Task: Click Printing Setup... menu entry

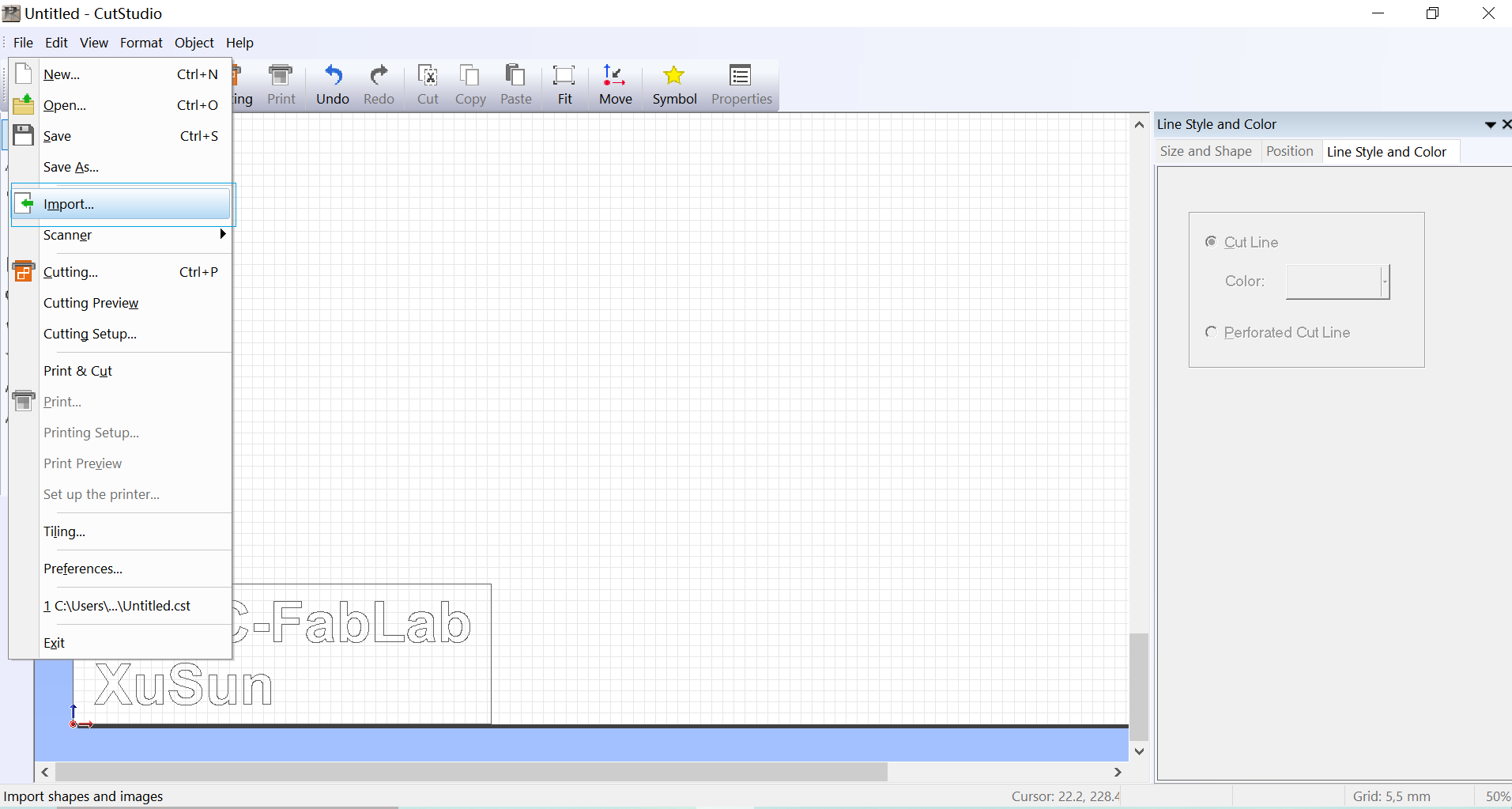Action: [121, 433]
